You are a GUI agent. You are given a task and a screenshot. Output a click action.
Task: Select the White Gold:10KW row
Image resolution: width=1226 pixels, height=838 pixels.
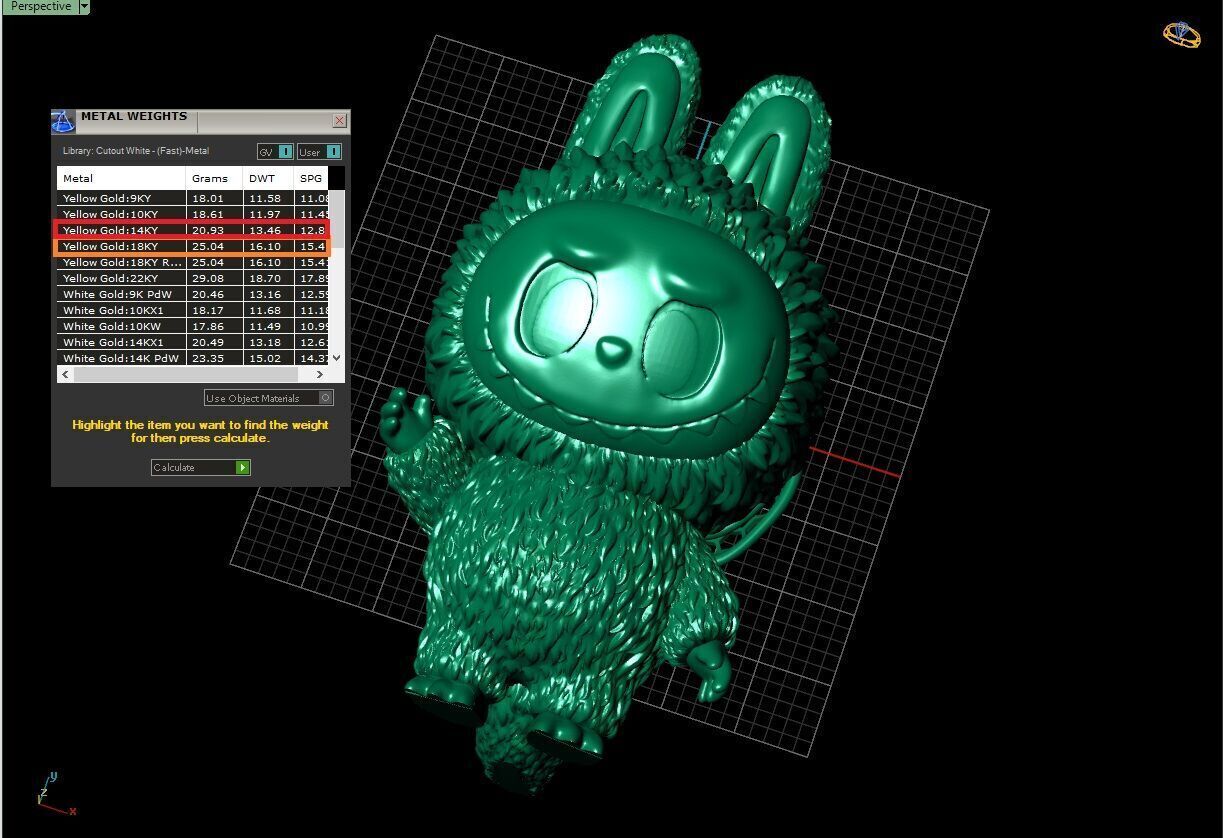click(x=192, y=326)
